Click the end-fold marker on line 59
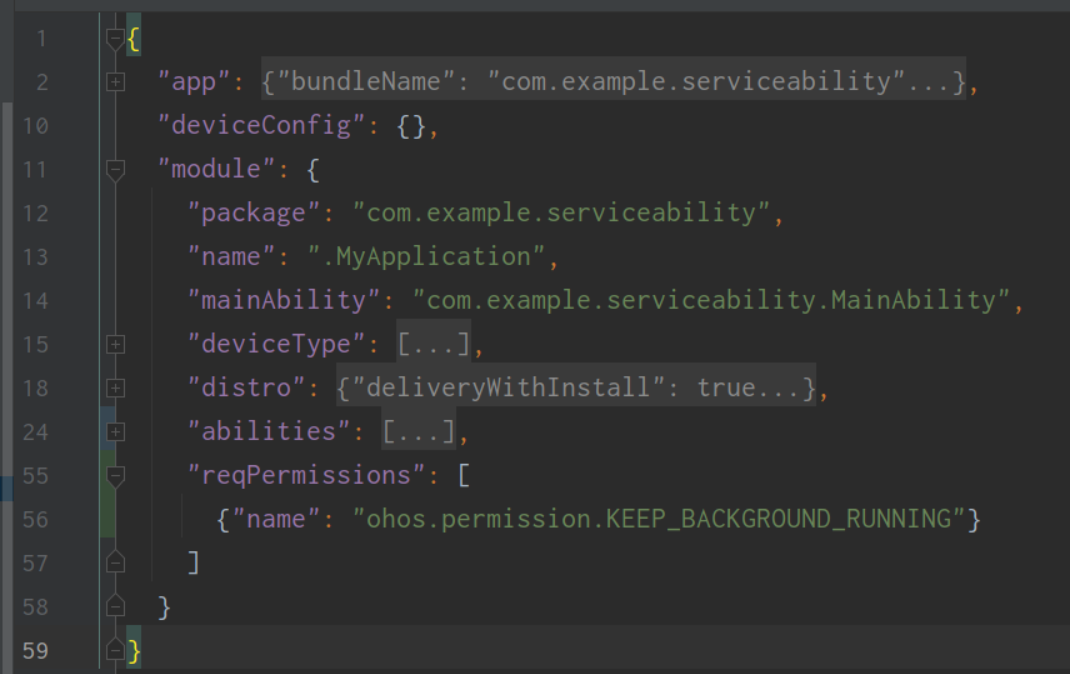This screenshot has width=1070, height=674. [x=115, y=650]
